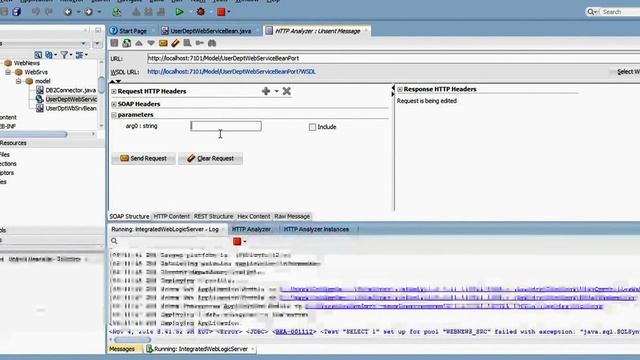Click the navigator horizontal scrollbar thumb

33,134
